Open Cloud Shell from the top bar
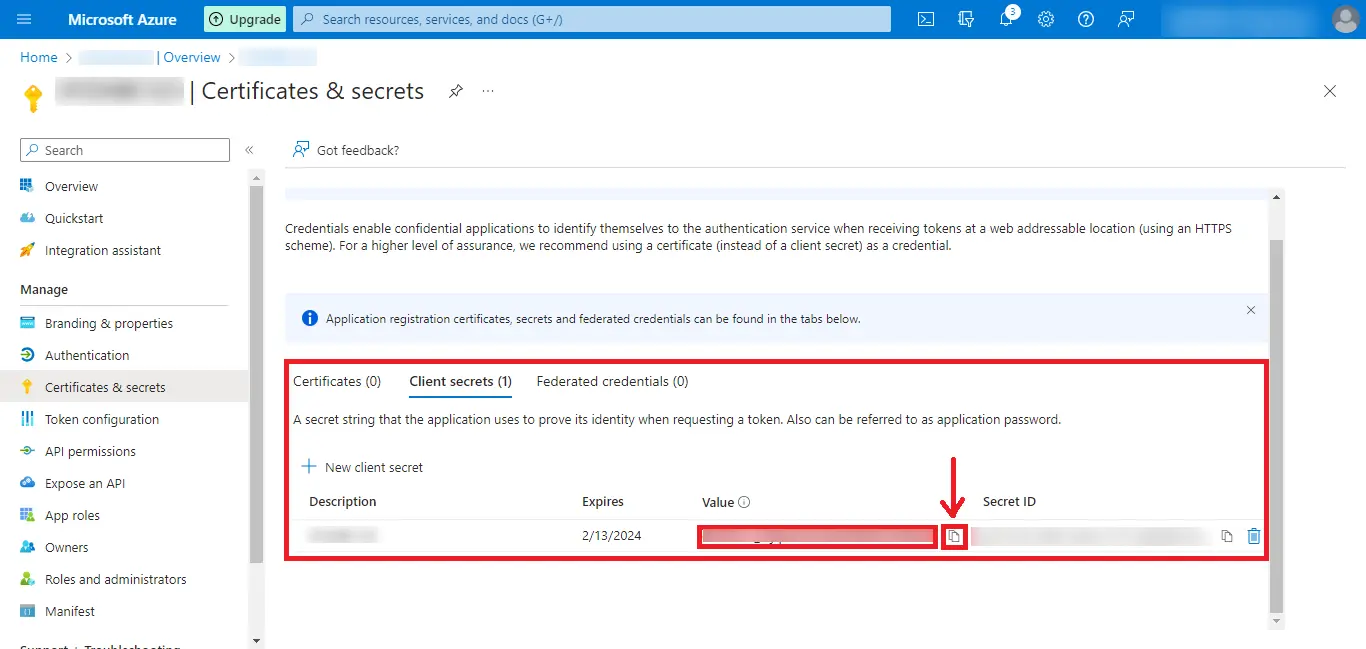Image resolution: width=1366 pixels, height=649 pixels. pos(926,19)
